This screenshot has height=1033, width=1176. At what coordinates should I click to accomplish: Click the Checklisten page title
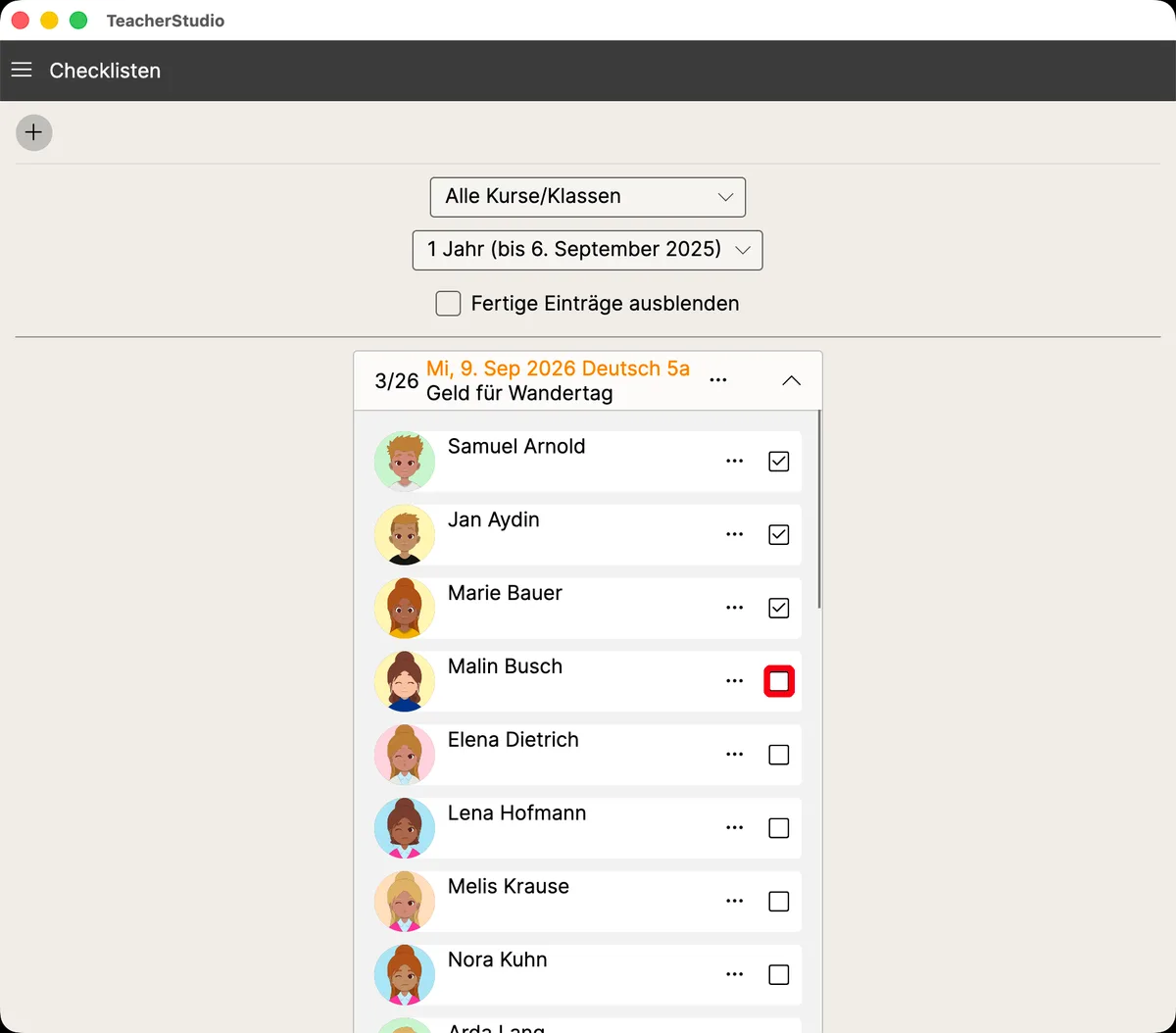(x=105, y=71)
